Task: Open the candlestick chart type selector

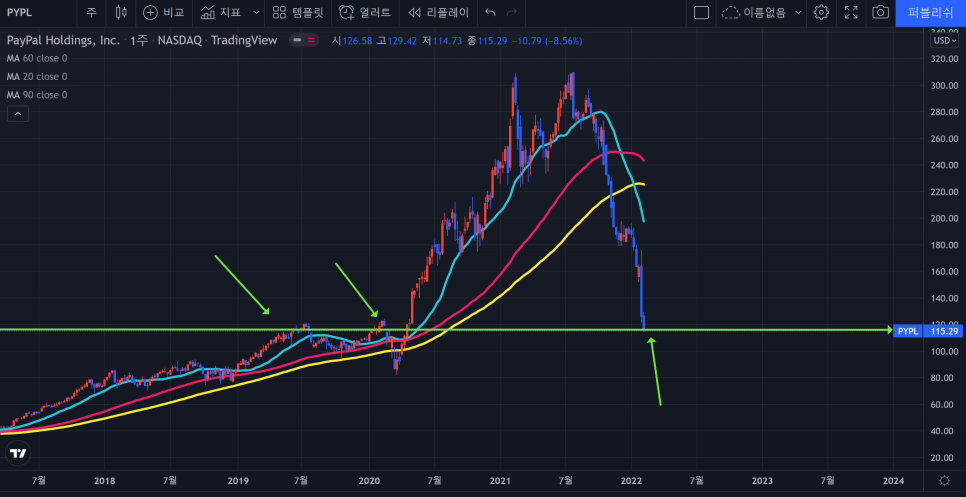Action: pyautogui.click(x=121, y=12)
